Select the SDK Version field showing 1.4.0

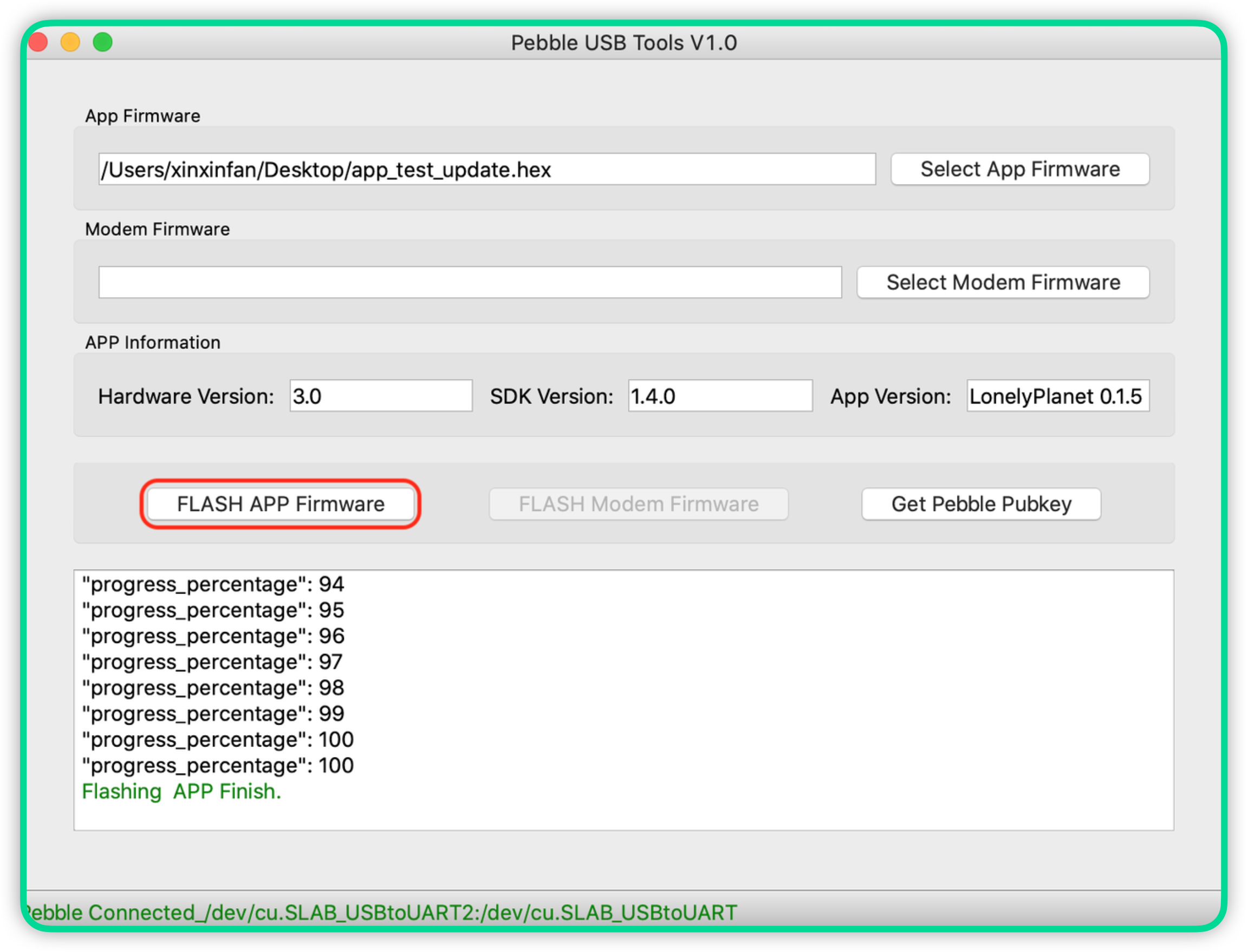(719, 396)
